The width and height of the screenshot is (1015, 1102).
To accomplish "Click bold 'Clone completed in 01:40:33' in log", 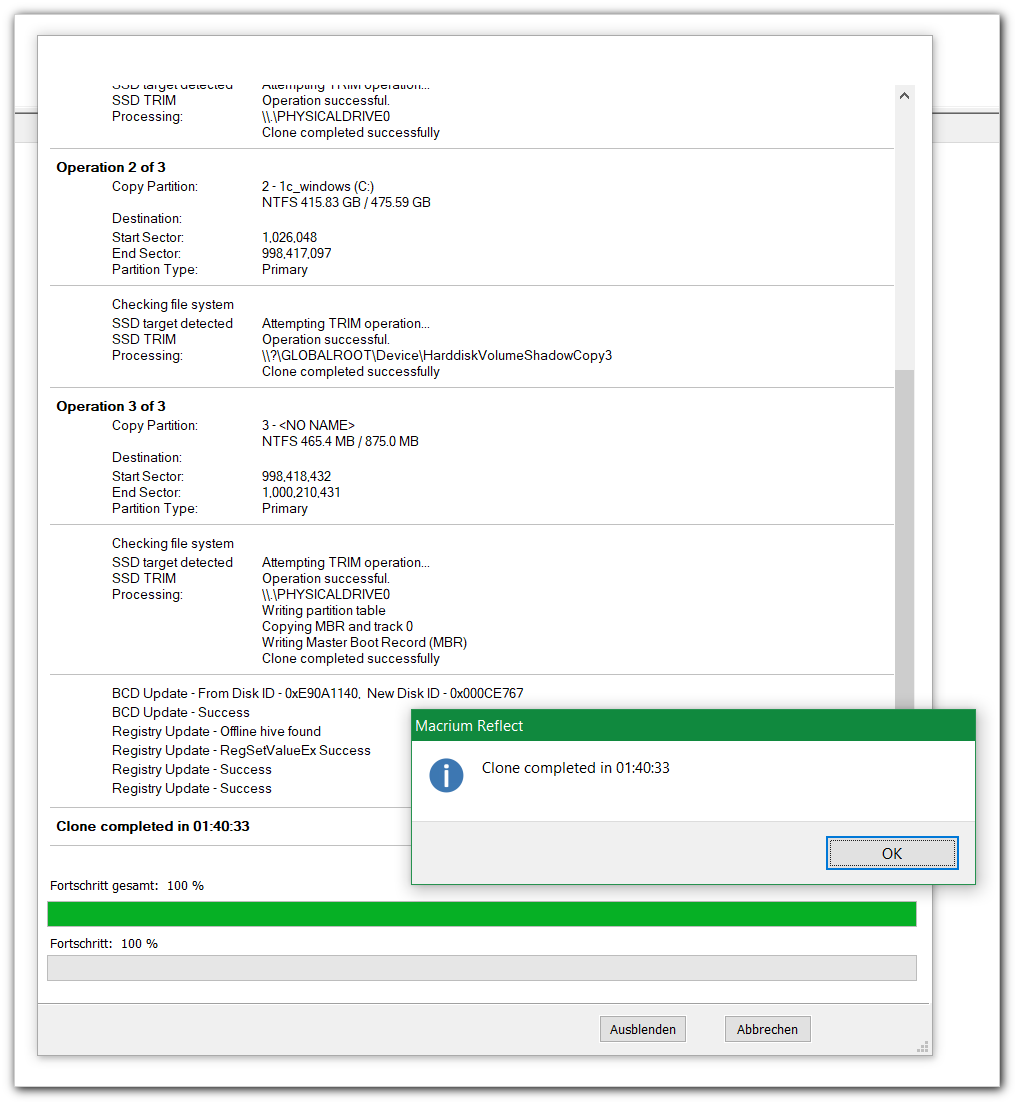I will (x=153, y=826).
